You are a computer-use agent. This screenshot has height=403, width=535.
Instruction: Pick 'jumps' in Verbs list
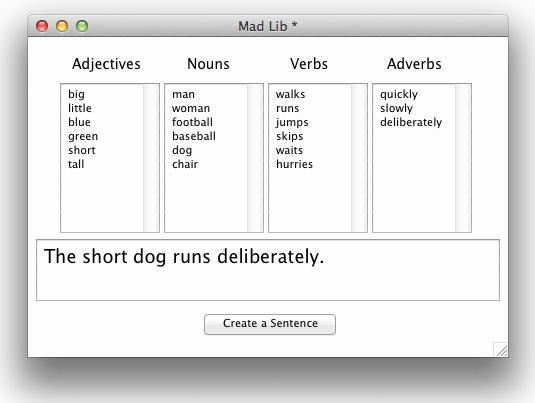click(x=292, y=123)
